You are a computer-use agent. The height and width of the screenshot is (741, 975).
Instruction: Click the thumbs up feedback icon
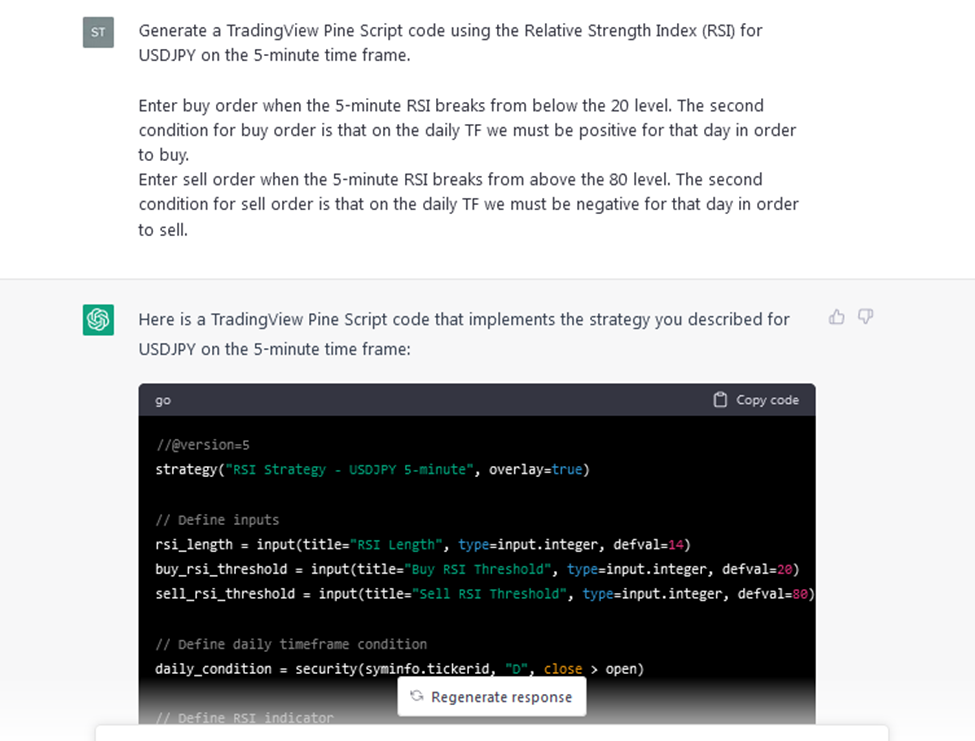coord(836,317)
